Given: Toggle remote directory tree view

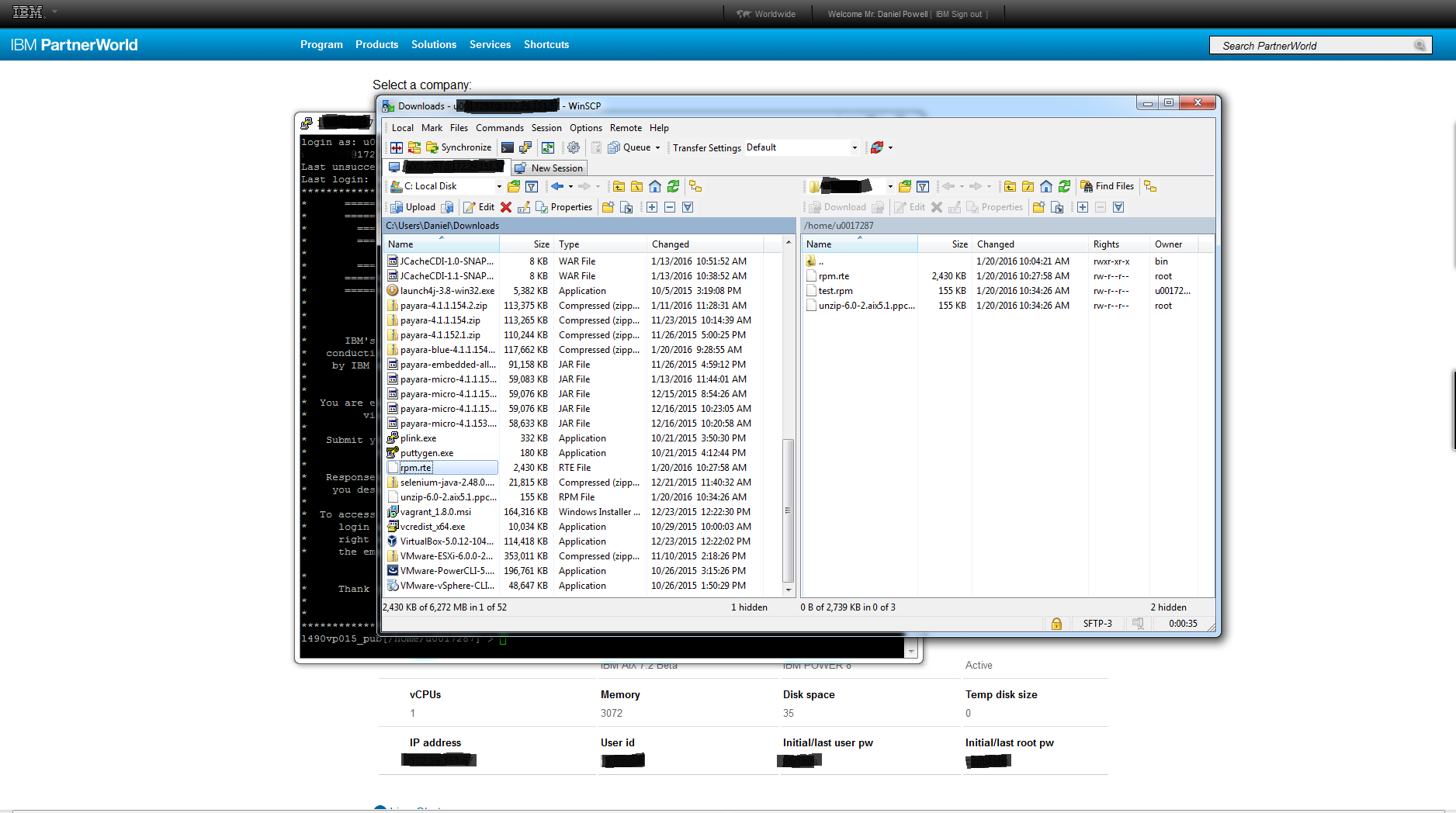Looking at the screenshot, I should pyautogui.click(x=1150, y=186).
